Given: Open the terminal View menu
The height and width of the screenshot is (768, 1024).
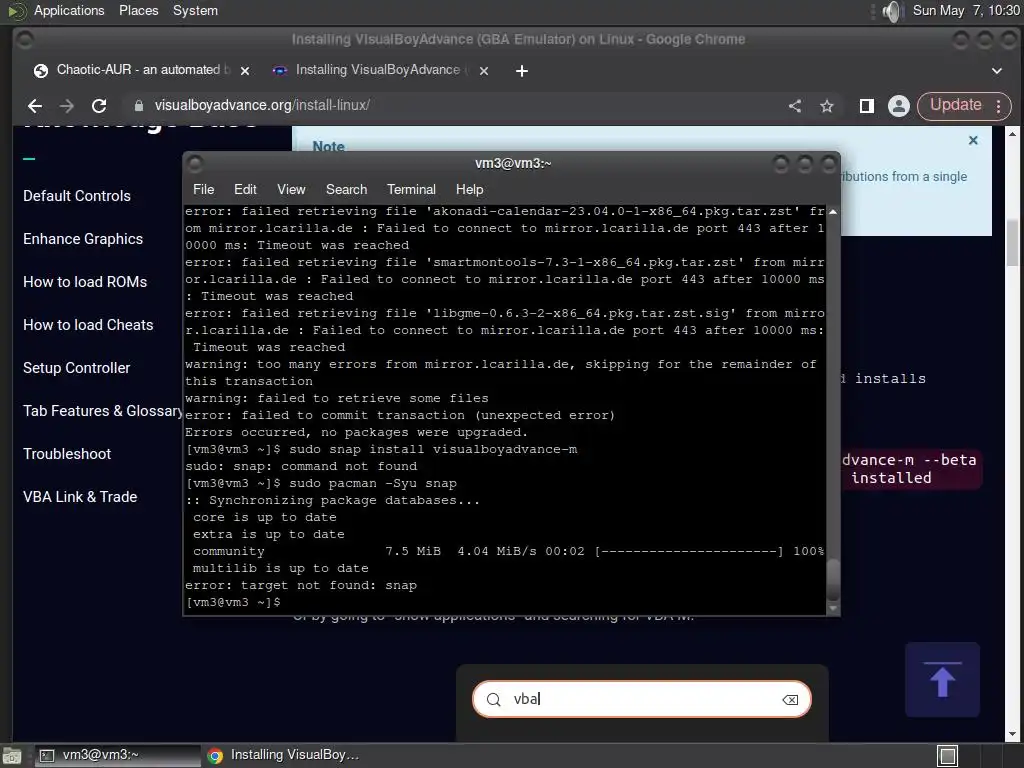Looking at the screenshot, I should click(x=291, y=189).
